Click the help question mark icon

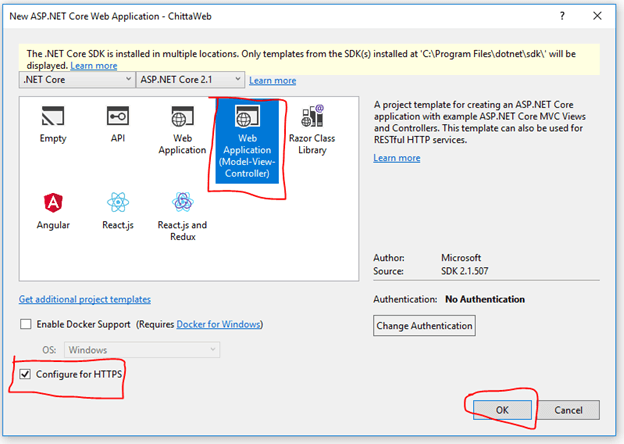pos(562,16)
